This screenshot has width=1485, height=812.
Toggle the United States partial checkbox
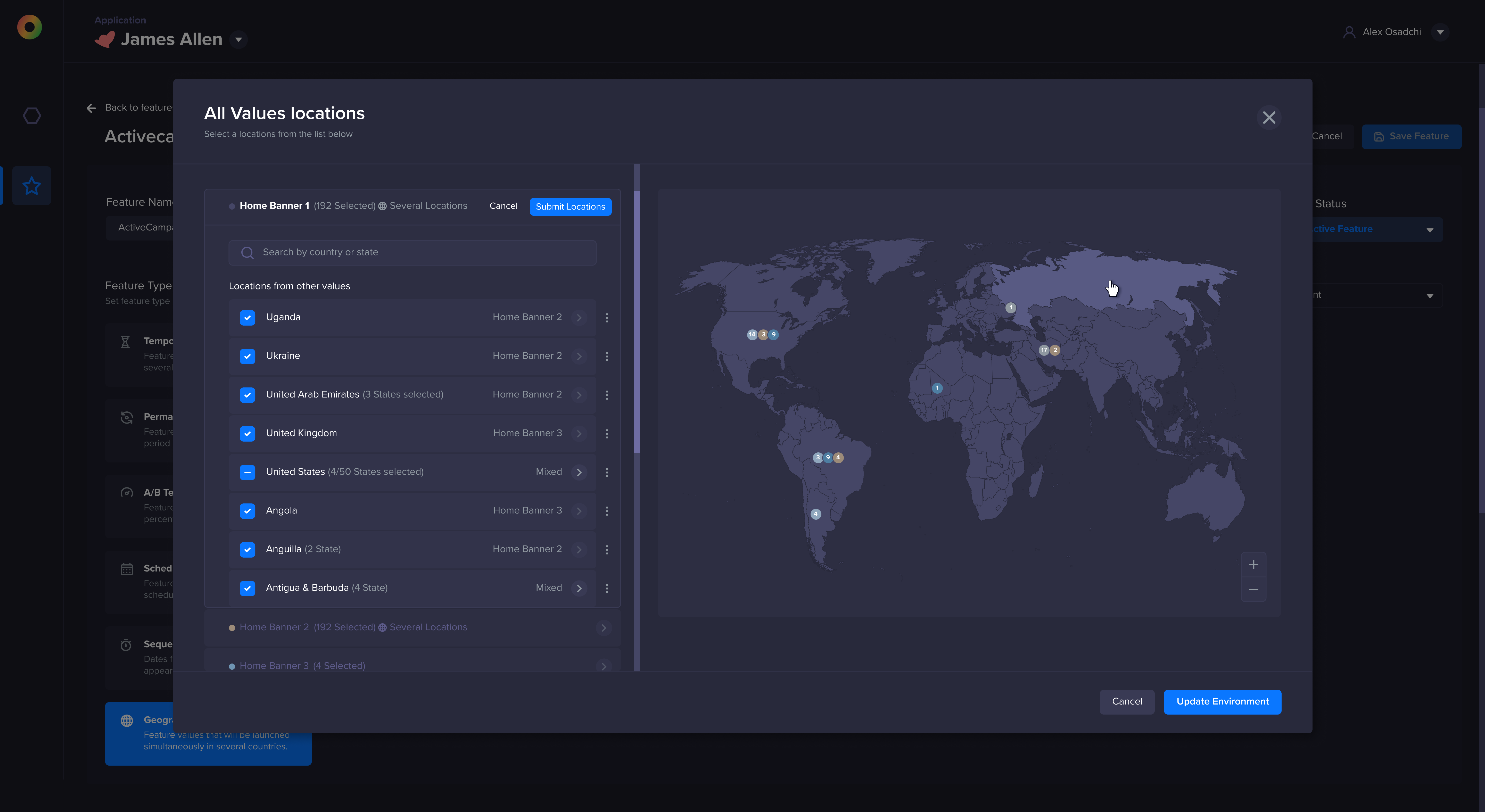[247, 472]
